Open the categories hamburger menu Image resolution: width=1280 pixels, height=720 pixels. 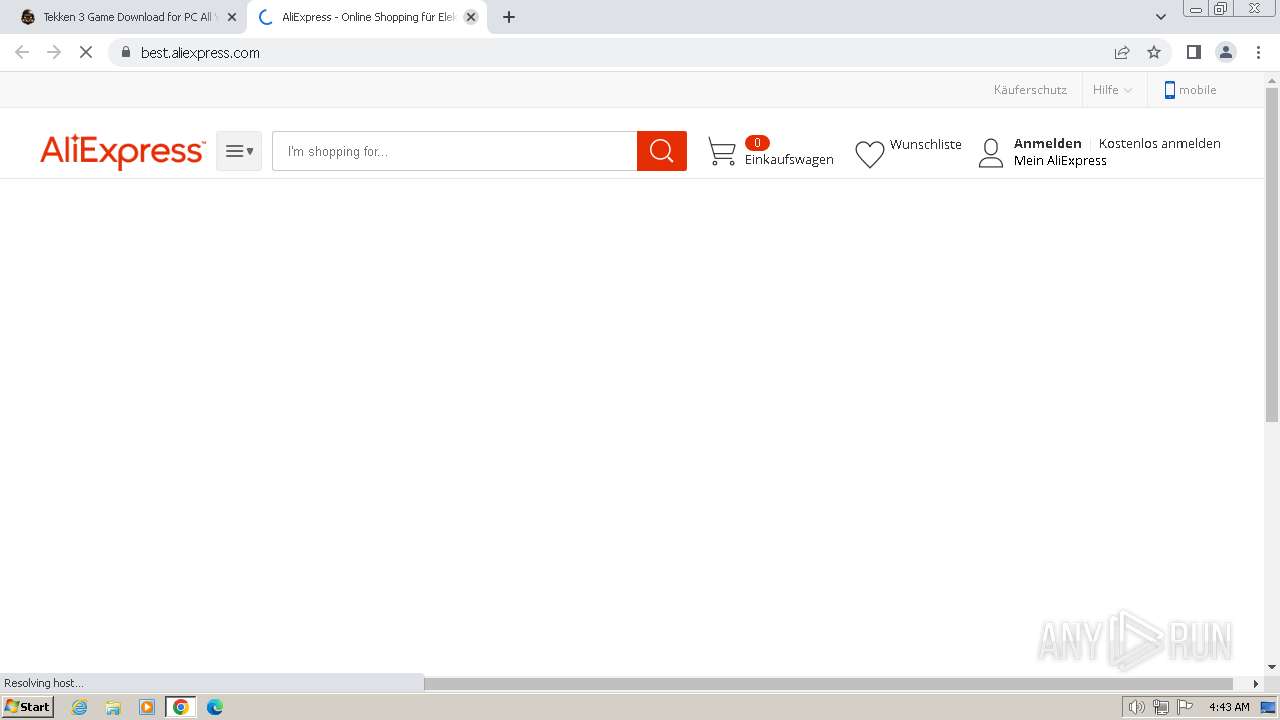[239, 151]
